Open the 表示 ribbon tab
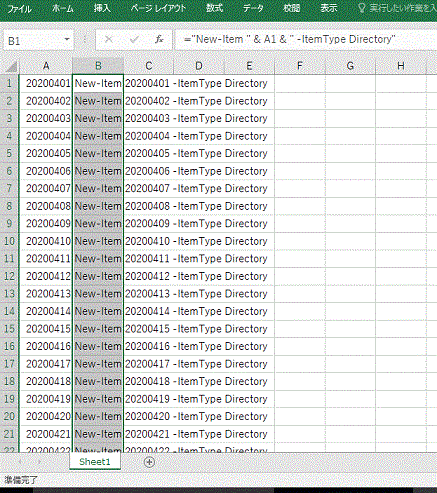The height and width of the screenshot is (493, 437). [329, 8]
